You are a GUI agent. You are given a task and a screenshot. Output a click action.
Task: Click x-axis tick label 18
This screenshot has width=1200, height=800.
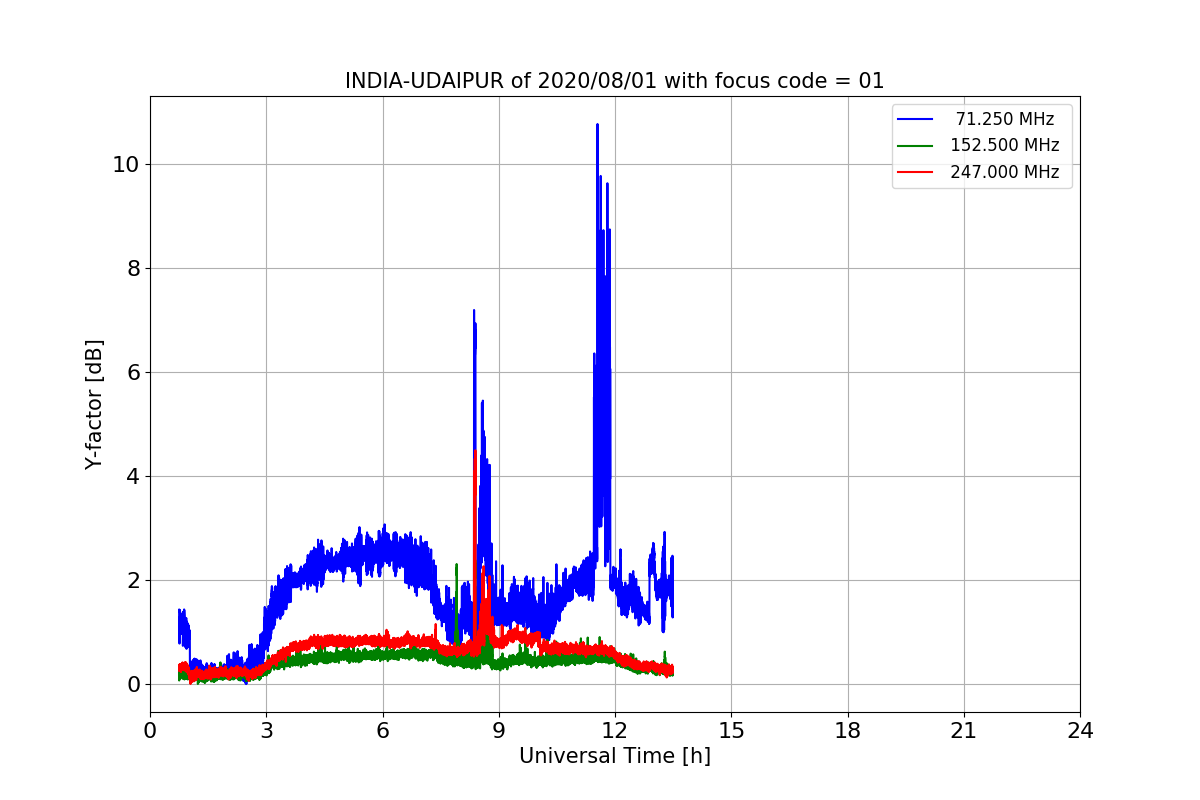tap(847, 731)
